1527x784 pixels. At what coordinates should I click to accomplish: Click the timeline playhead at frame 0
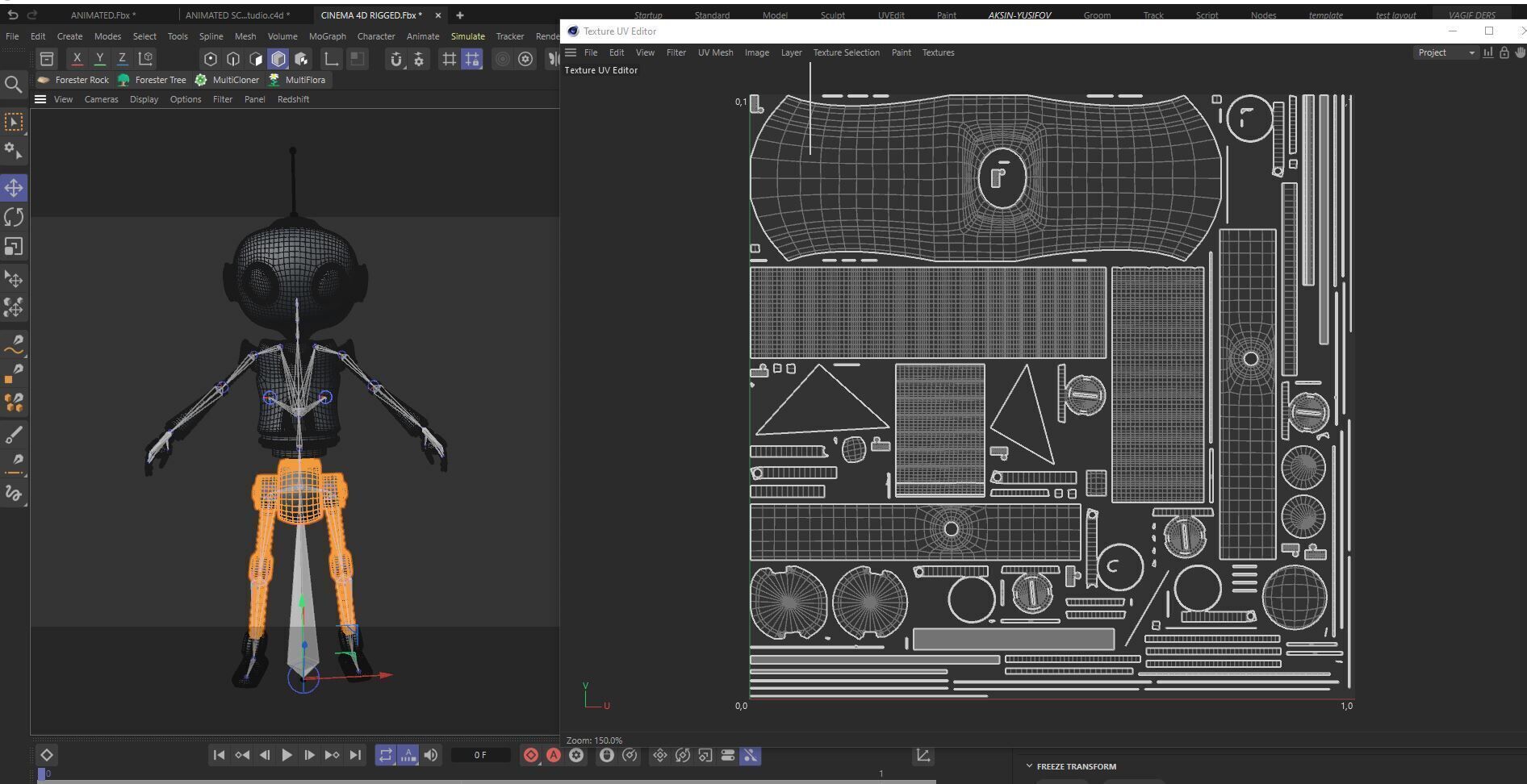[42, 774]
